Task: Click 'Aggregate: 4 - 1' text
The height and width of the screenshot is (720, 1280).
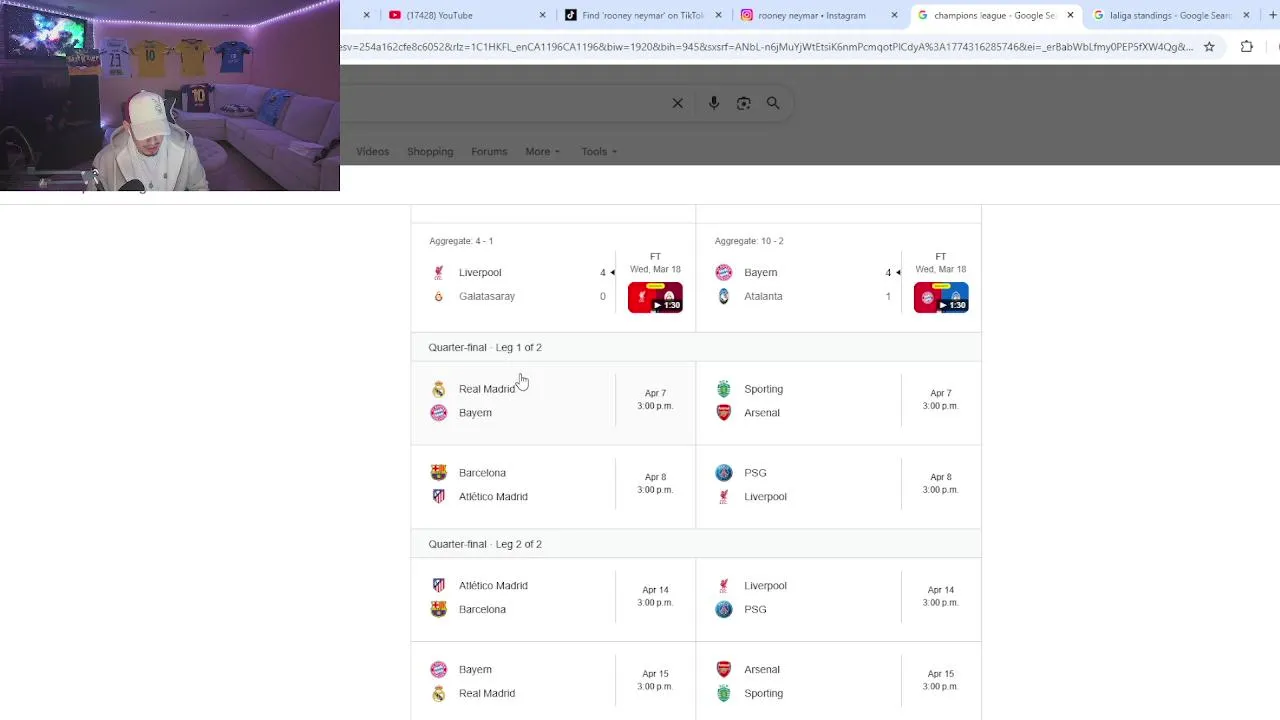Action: (461, 241)
